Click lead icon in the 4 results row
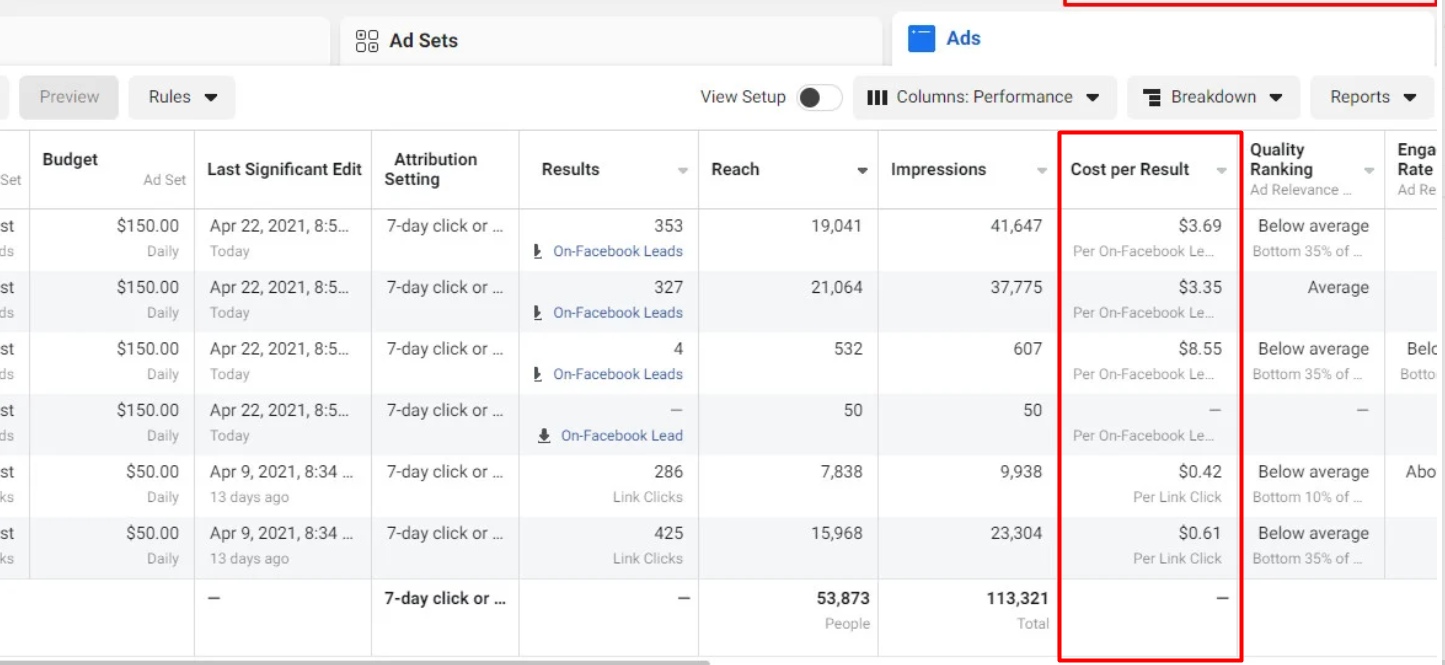1445x665 pixels. 538,374
